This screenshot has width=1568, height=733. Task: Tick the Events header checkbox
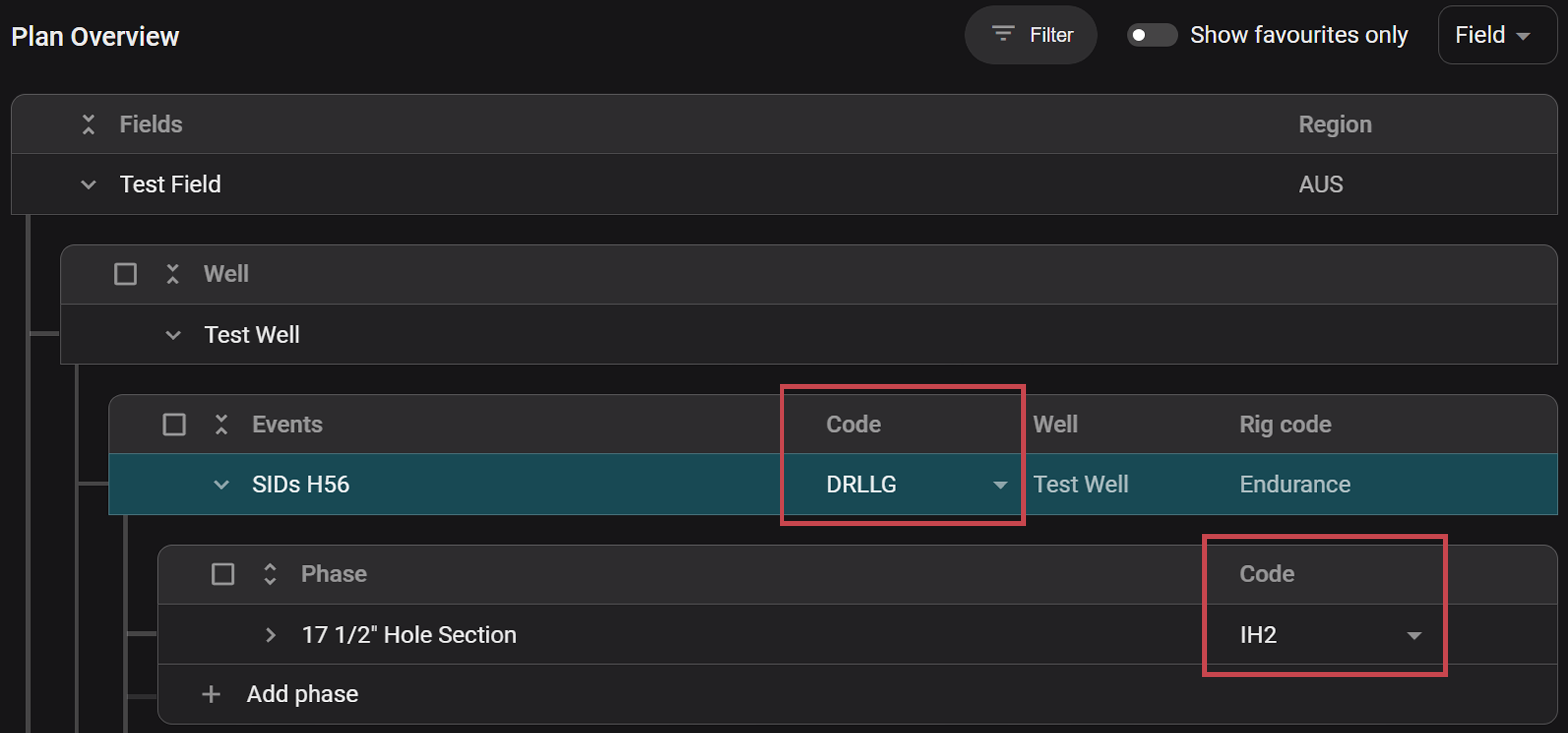tap(174, 424)
